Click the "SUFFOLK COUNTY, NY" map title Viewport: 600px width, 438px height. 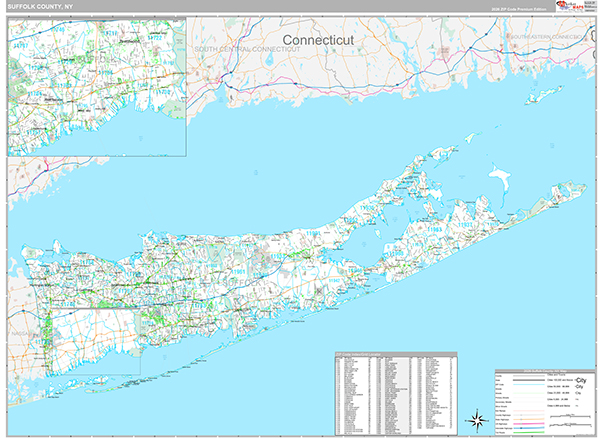(40, 7)
